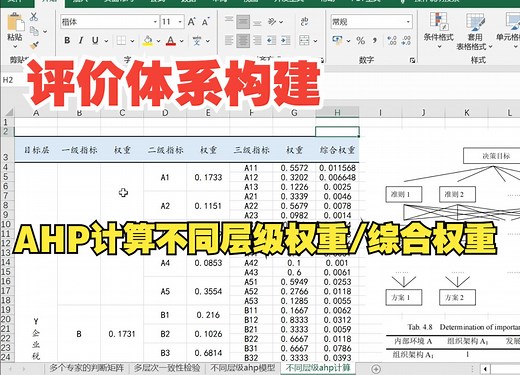Click the Paste (粘贴) clipboard icon
Screen dimensions: 520x375
[15, 22]
